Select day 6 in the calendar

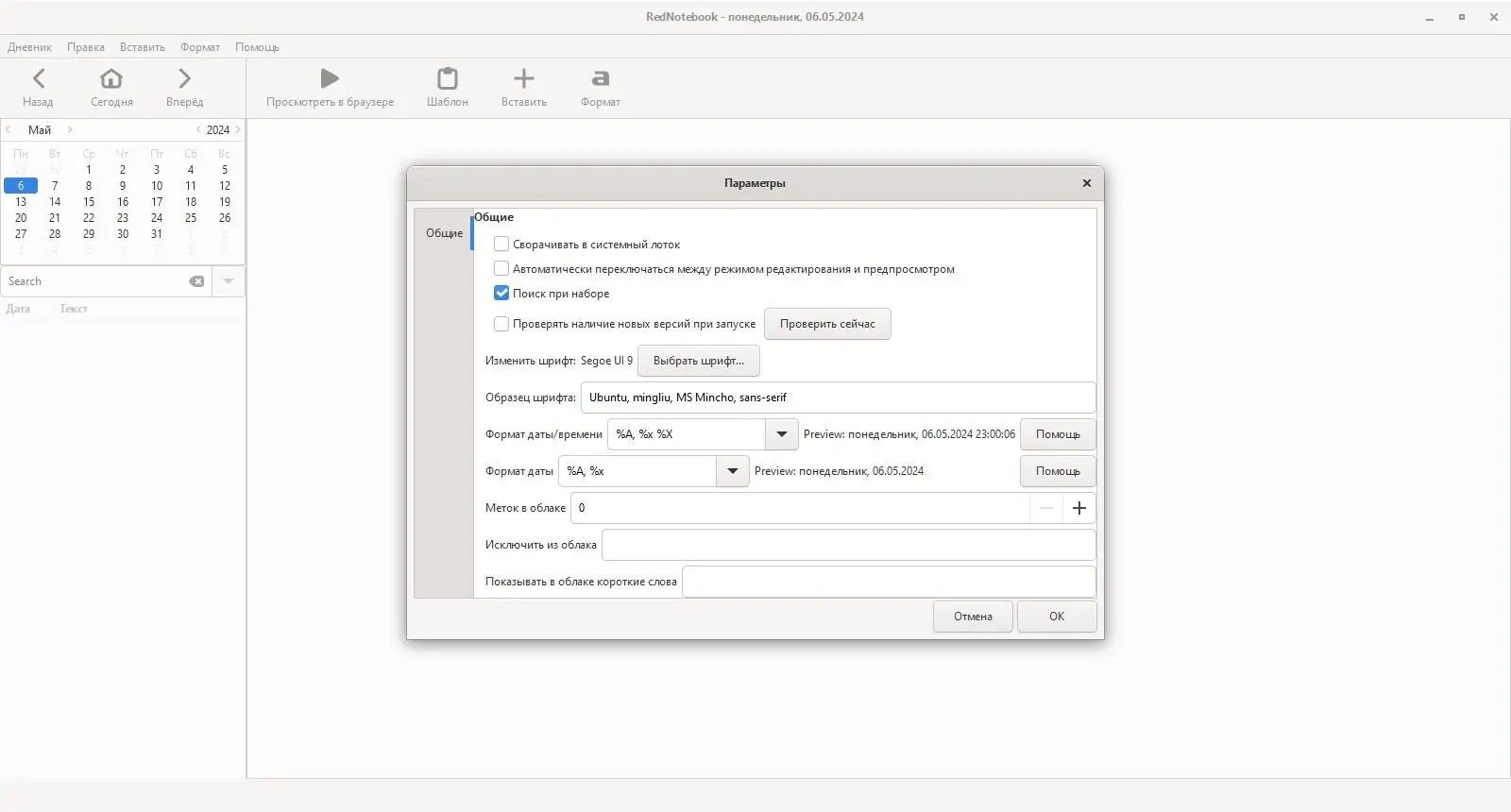(21, 186)
